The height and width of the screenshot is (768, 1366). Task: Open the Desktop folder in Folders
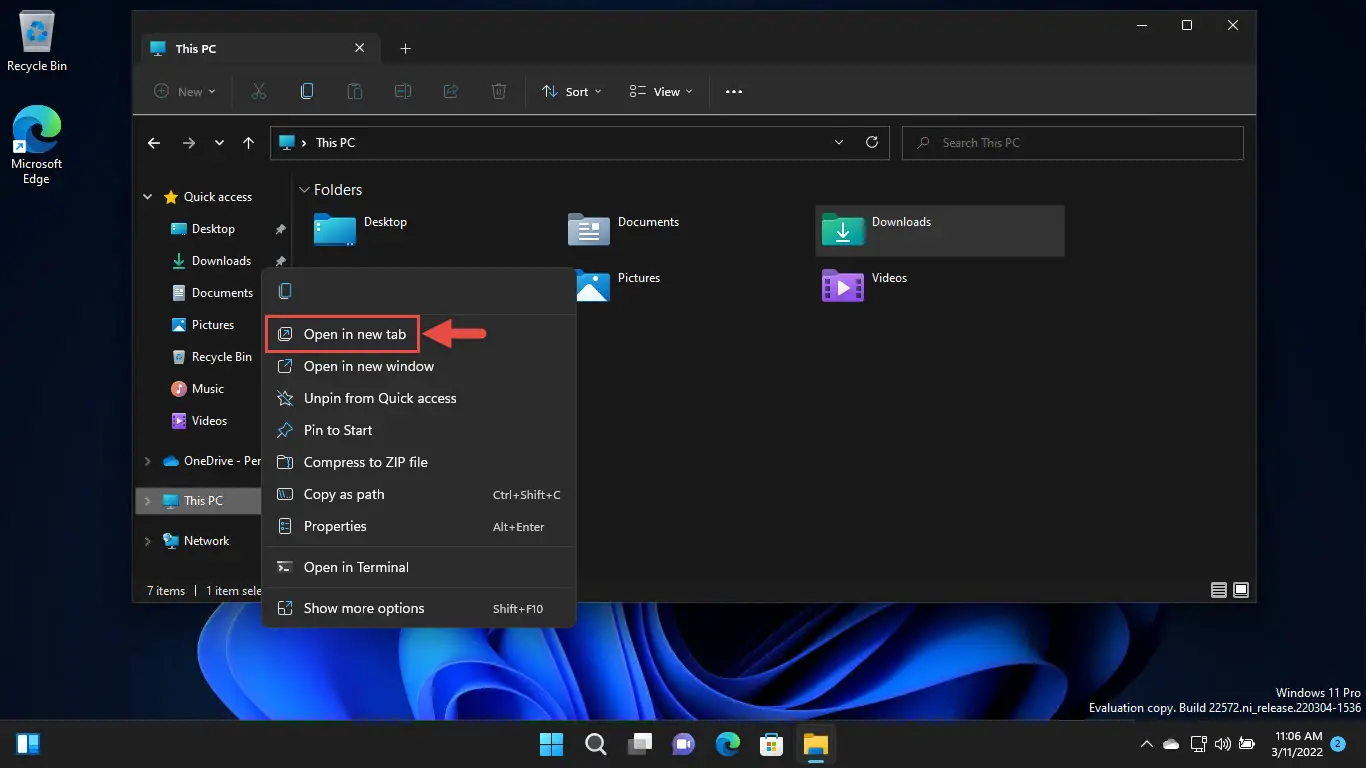(x=360, y=229)
